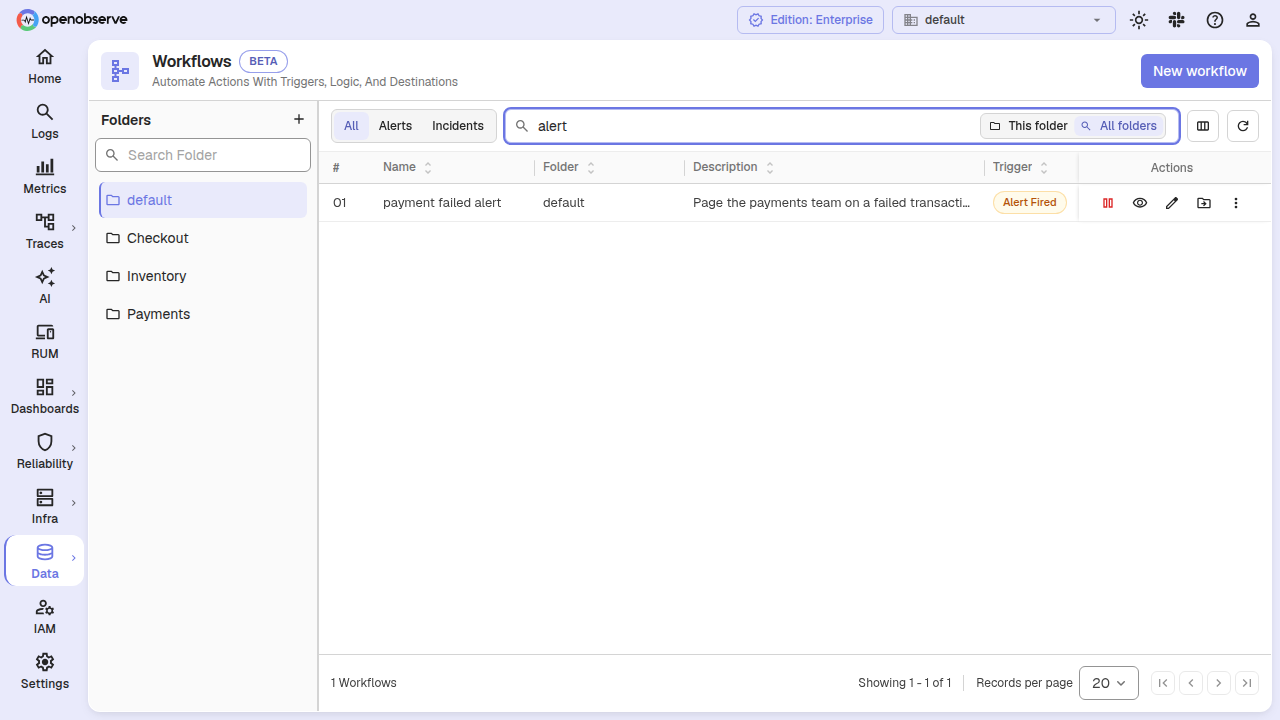Image resolution: width=1280 pixels, height=720 pixels.
Task: Expand the Dashboards submenu chevron
Action: tap(74, 393)
